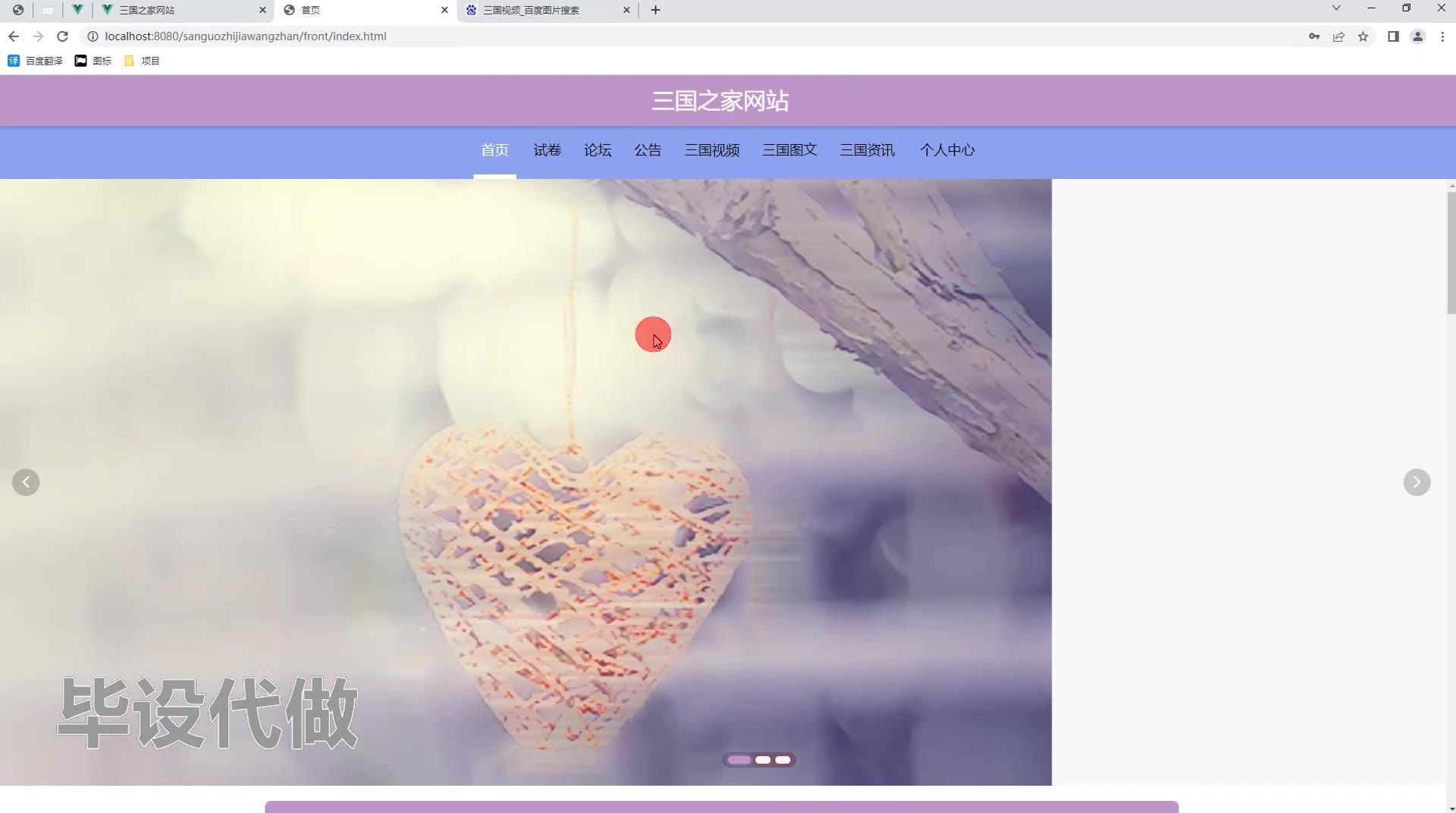Open the pinned Vue tab
This screenshot has width=1456, height=813.
[x=77, y=10]
